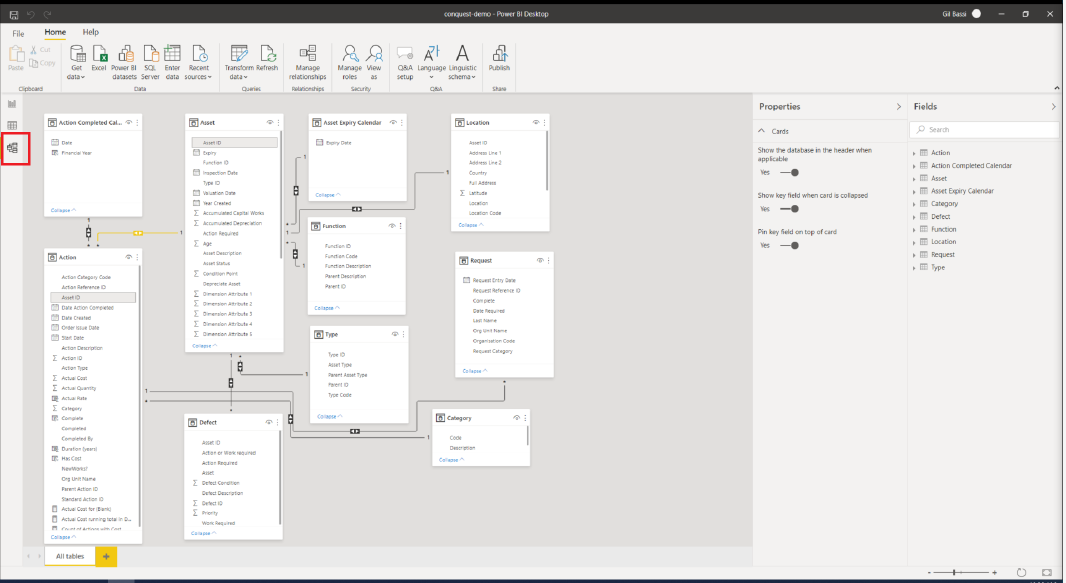Toggle 'Pin key field on top of card'

(x=790, y=245)
